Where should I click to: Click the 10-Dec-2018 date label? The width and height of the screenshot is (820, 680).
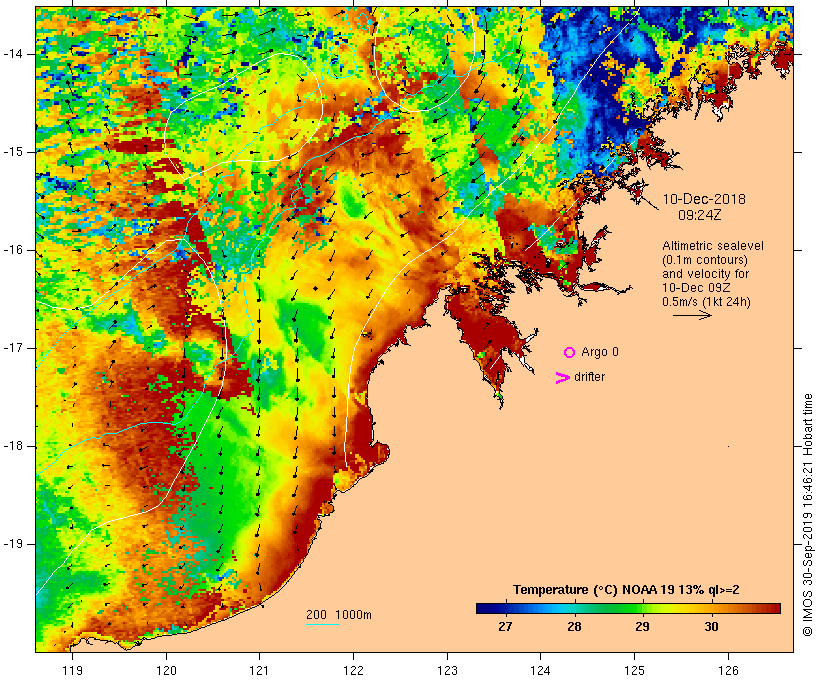(x=704, y=199)
